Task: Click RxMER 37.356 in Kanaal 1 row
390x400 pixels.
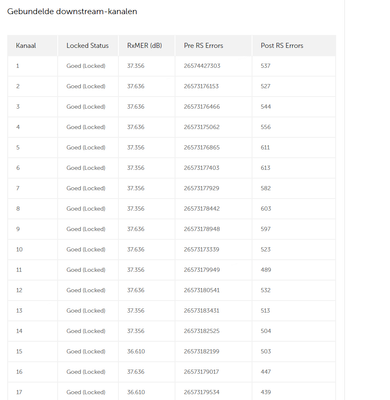Action: 136,66
